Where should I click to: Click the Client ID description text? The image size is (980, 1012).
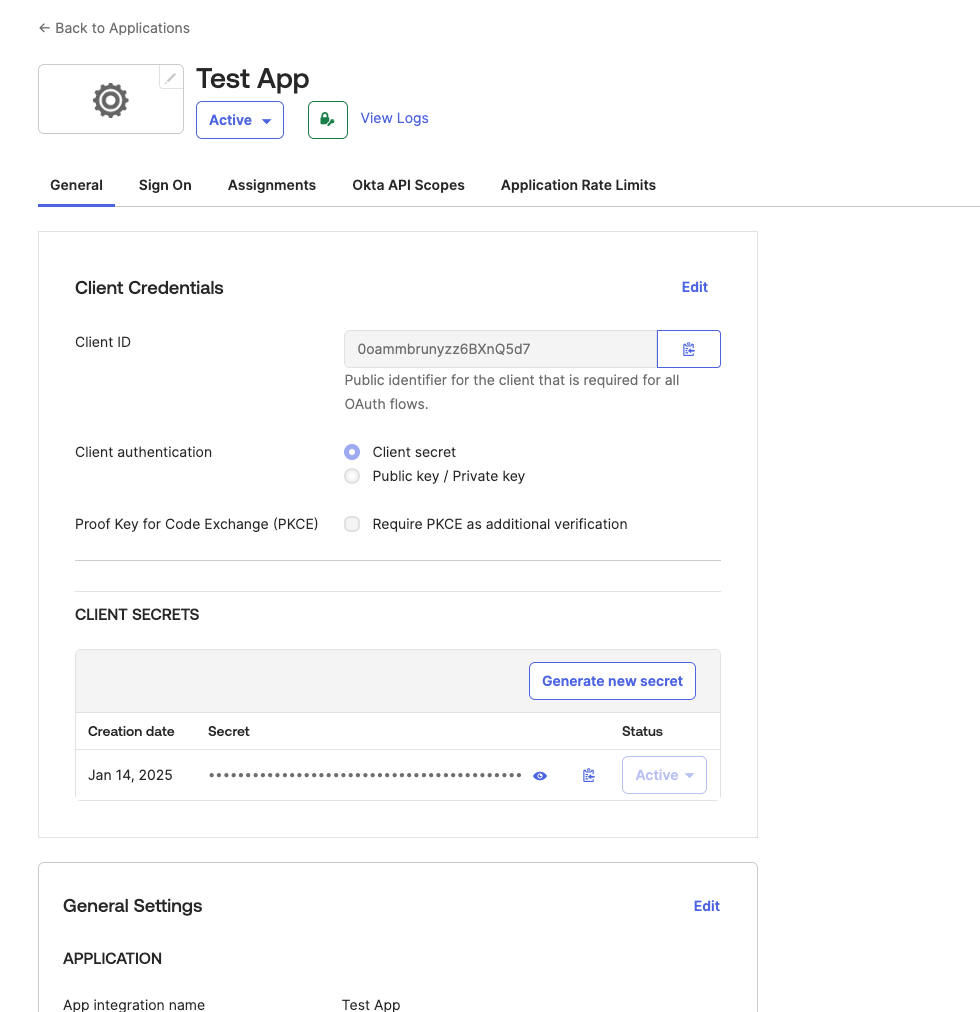[x=511, y=392]
